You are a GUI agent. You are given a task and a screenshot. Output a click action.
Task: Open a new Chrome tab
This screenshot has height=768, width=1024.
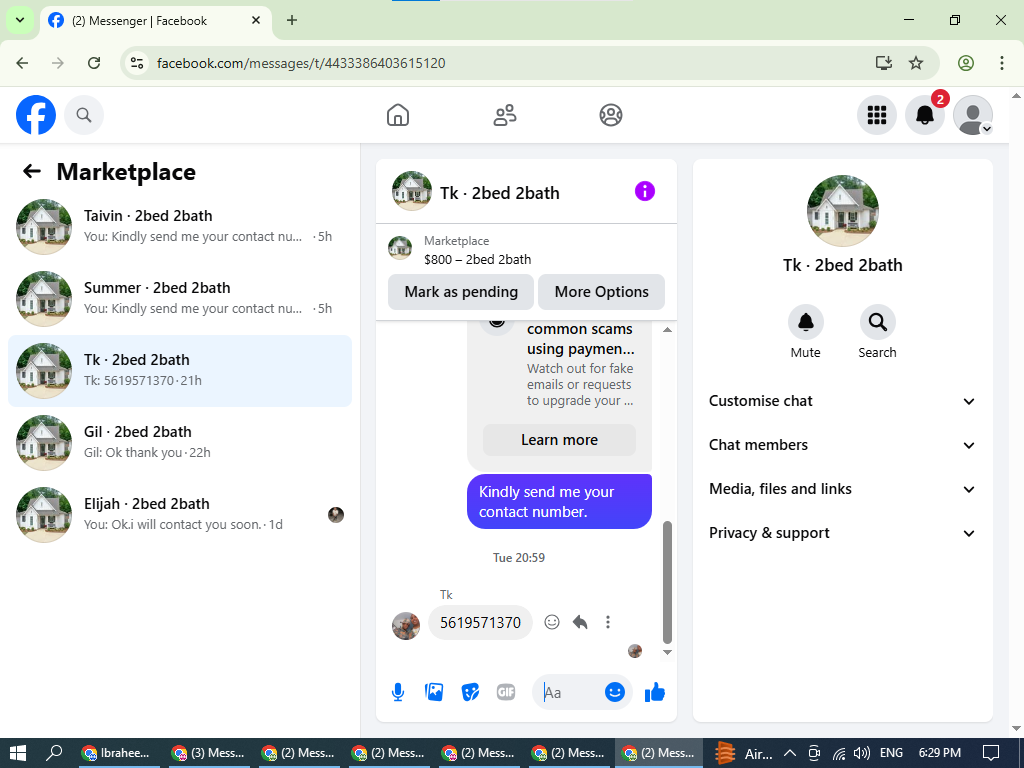click(292, 20)
